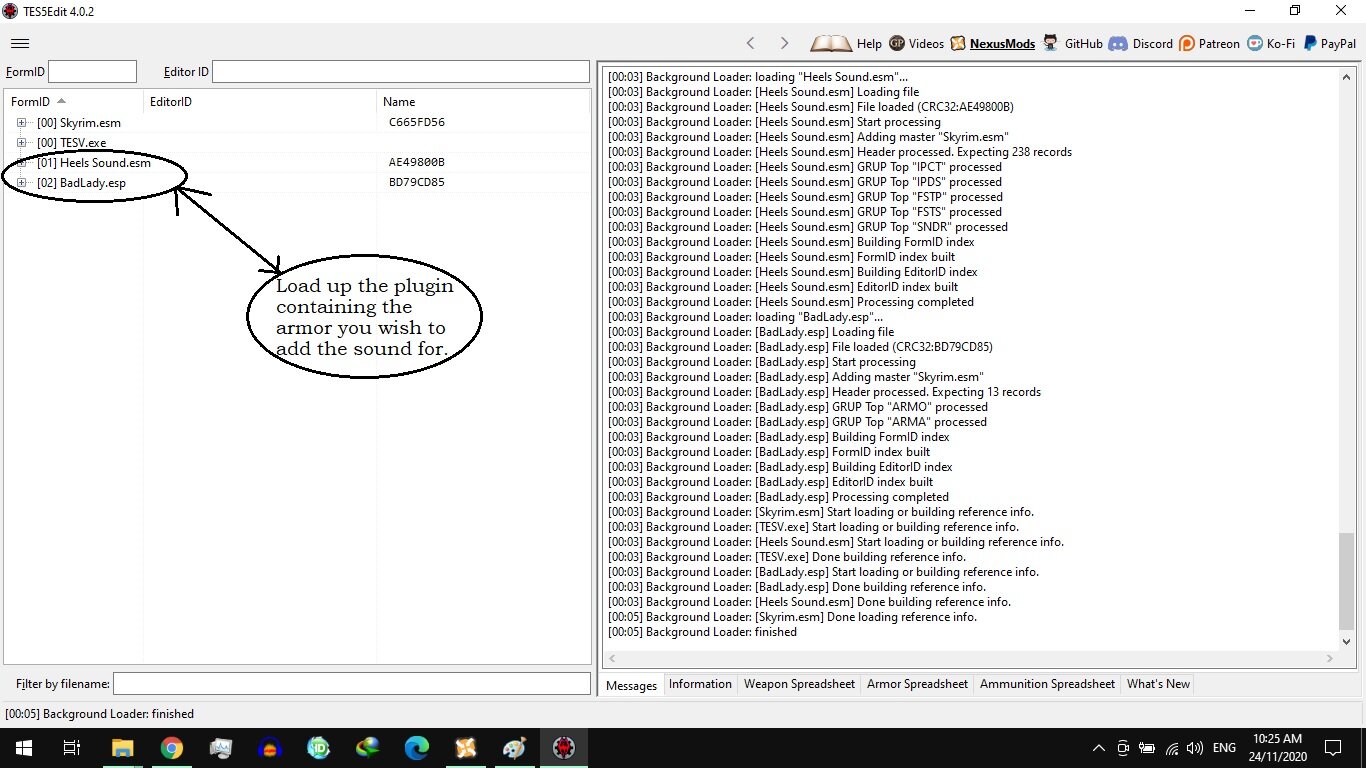Open Google Chrome from the taskbar
This screenshot has height=768, width=1366.
pyautogui.click(x=171, y=747)
